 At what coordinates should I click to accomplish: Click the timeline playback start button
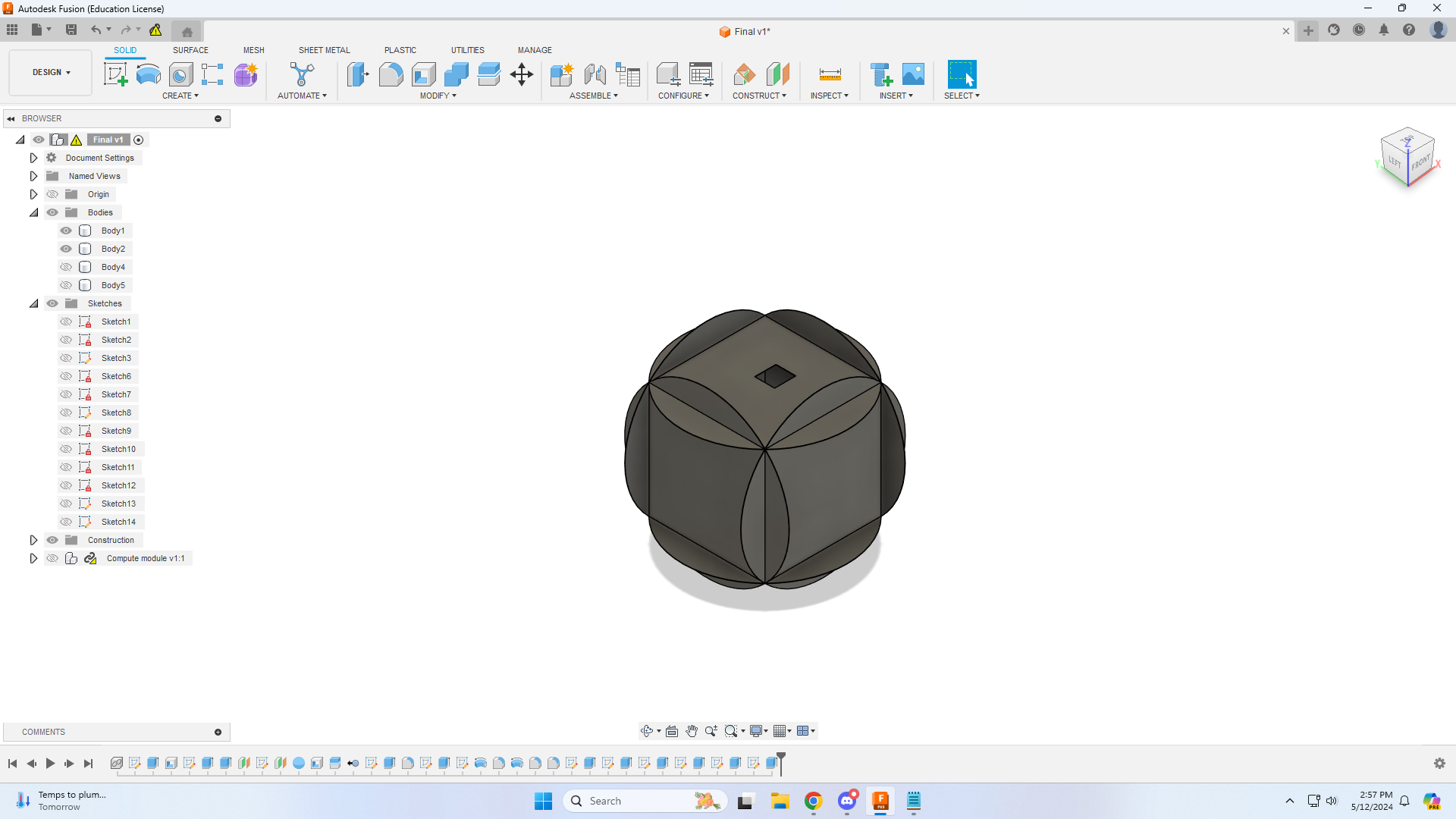click(13, 763)
